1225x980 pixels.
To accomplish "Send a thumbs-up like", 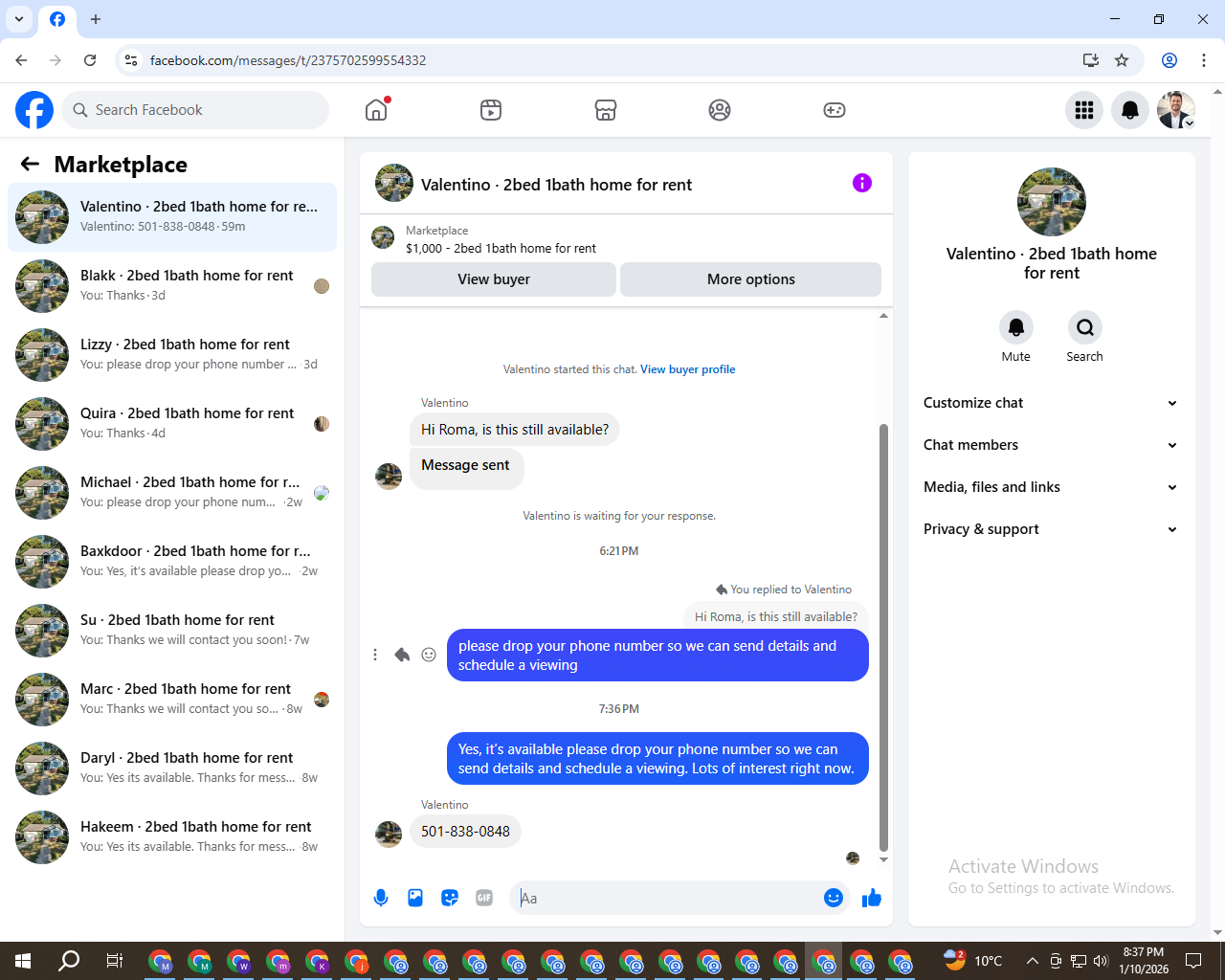I will tap(872, 898).
